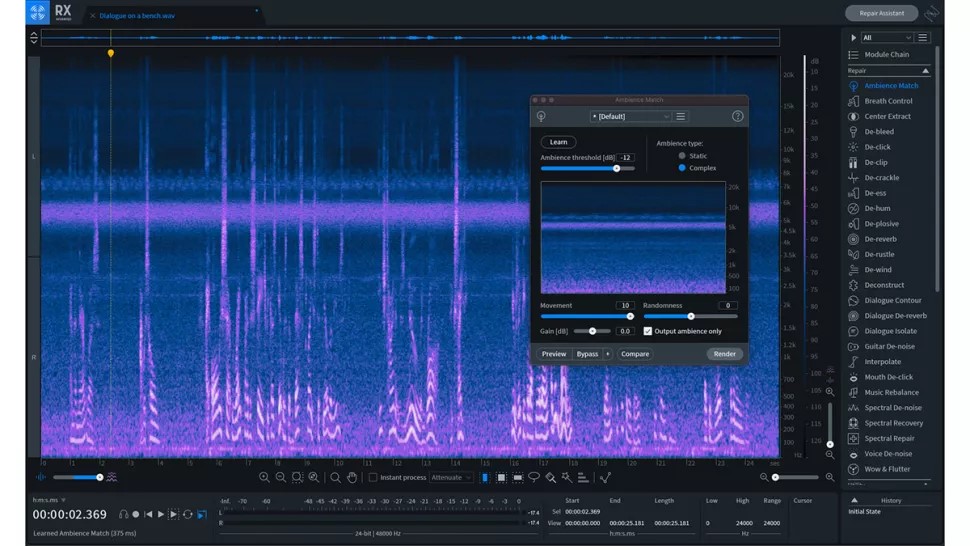Adjust the Ambience threshold slider
The image size is (970, 546).
tap(617, 169)
